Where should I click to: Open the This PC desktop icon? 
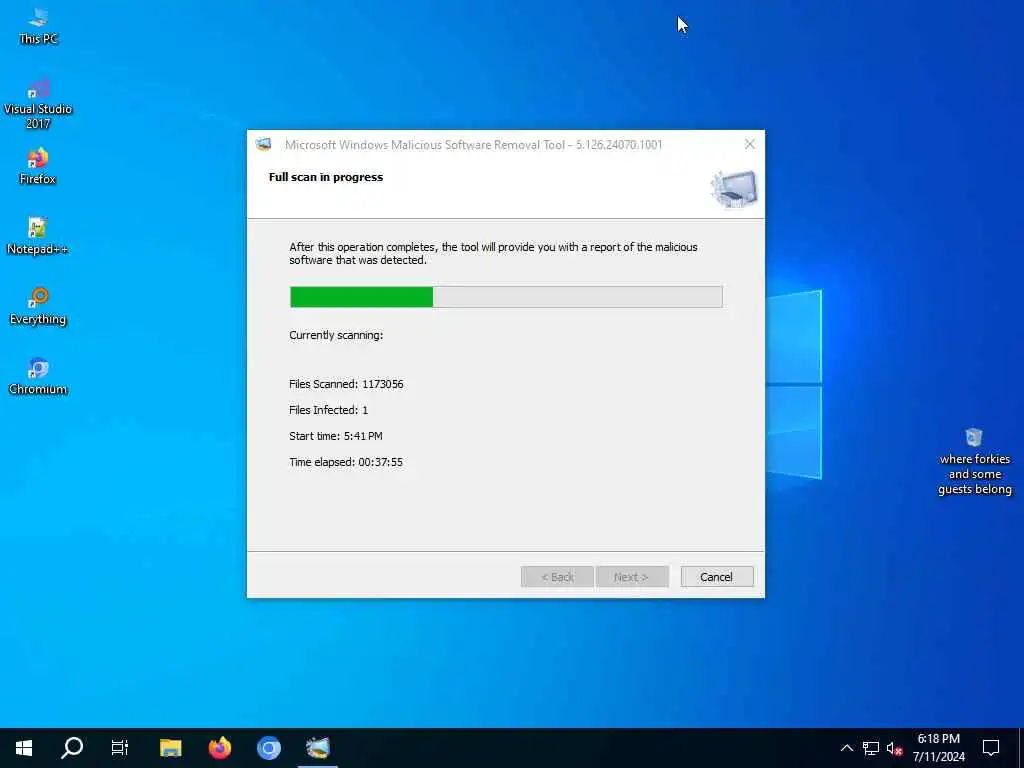tap(38, 26)
